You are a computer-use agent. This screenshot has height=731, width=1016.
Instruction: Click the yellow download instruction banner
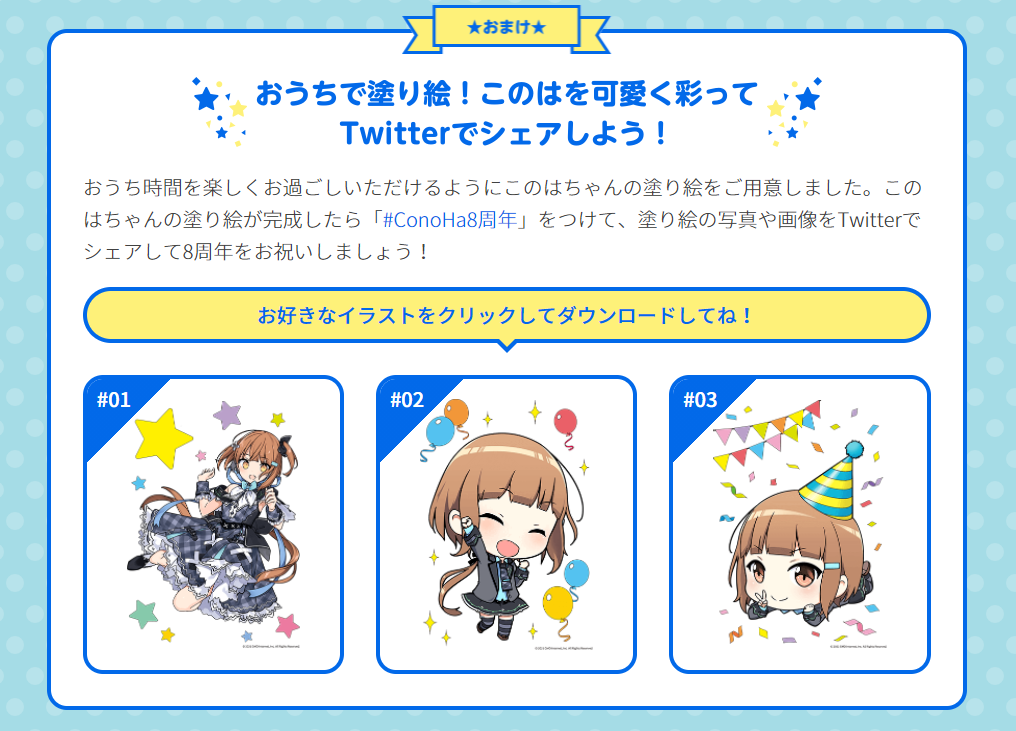[507, 316]
